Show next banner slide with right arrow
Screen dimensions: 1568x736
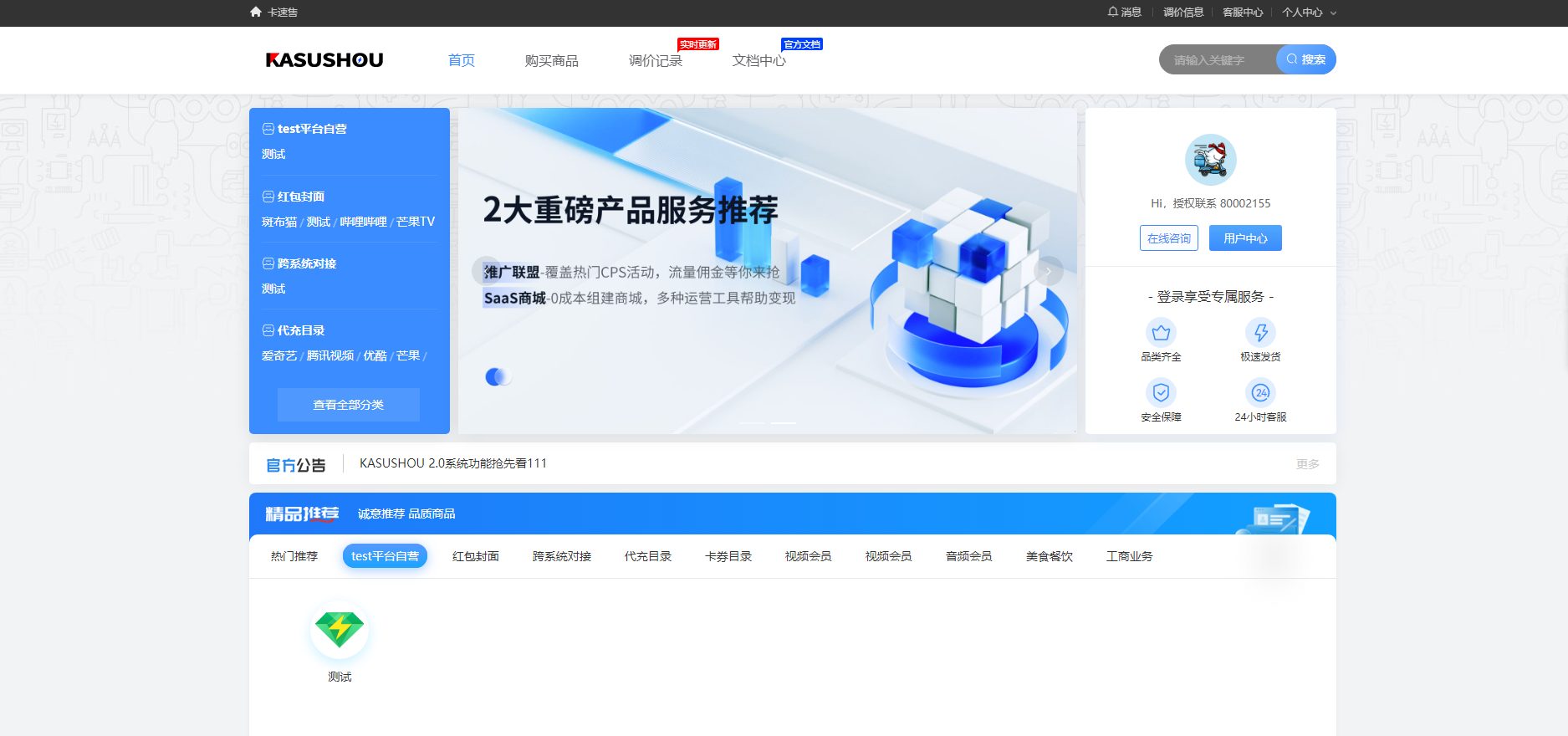coord(1048,271)
